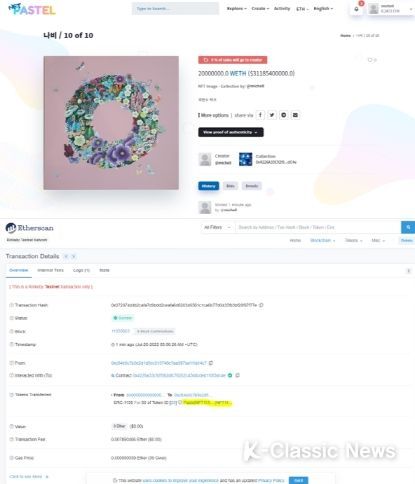Click the butterfly wreath NFT artwork
The height and width of the screenshot is (484, 415).
point(111,123)
